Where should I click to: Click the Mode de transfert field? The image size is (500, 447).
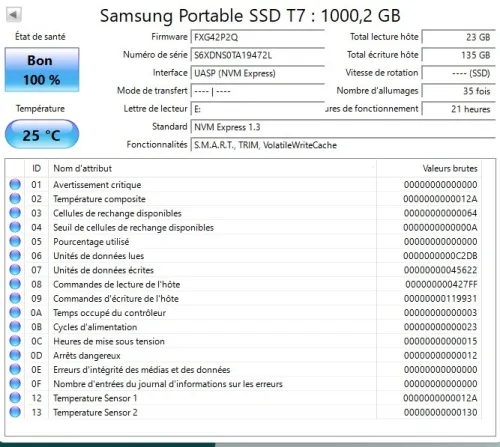[258, 91]
